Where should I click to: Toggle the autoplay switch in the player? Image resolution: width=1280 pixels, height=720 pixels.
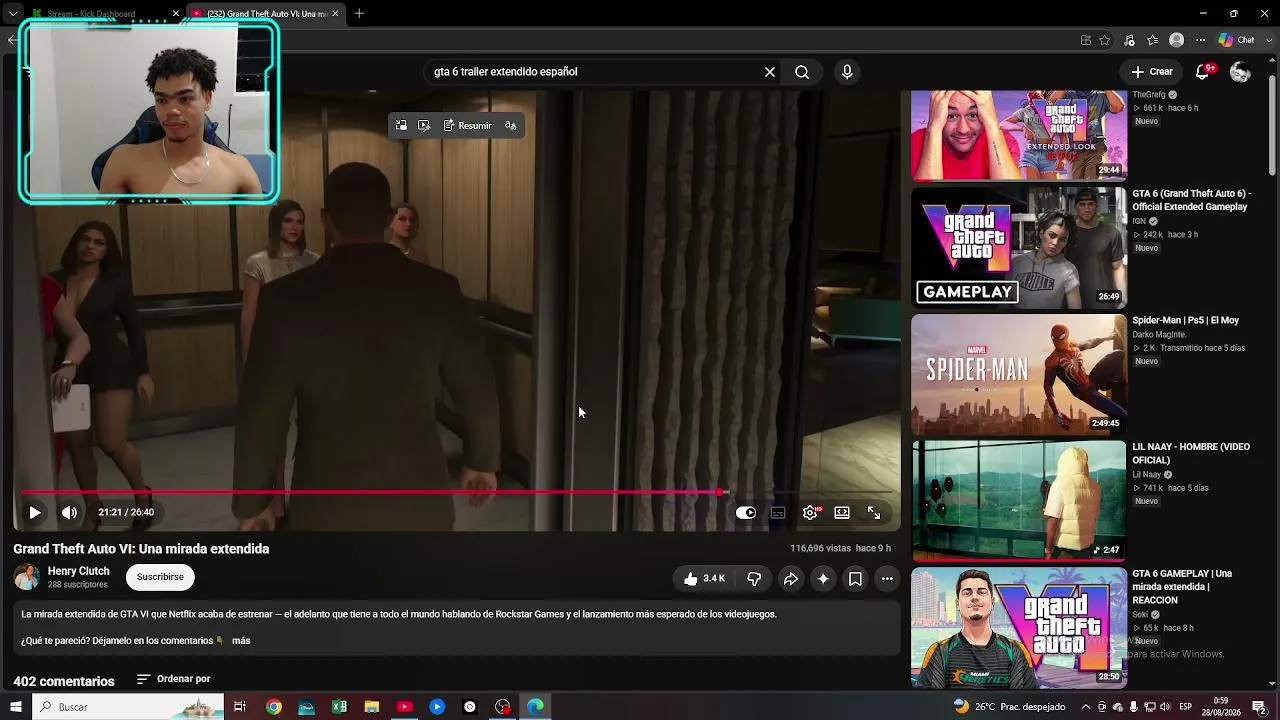pyautogui.click(x=746, y=512)
